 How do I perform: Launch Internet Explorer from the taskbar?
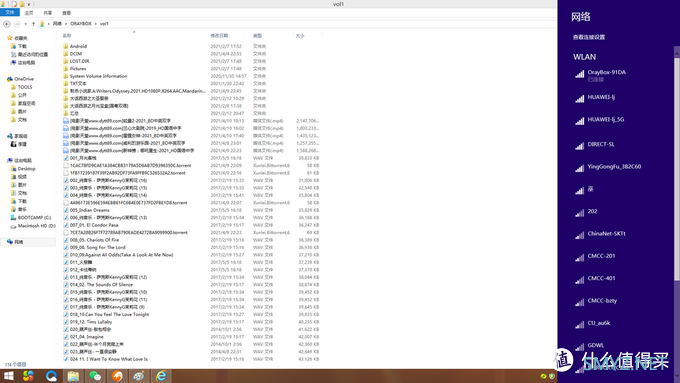(x=161, y=376)
